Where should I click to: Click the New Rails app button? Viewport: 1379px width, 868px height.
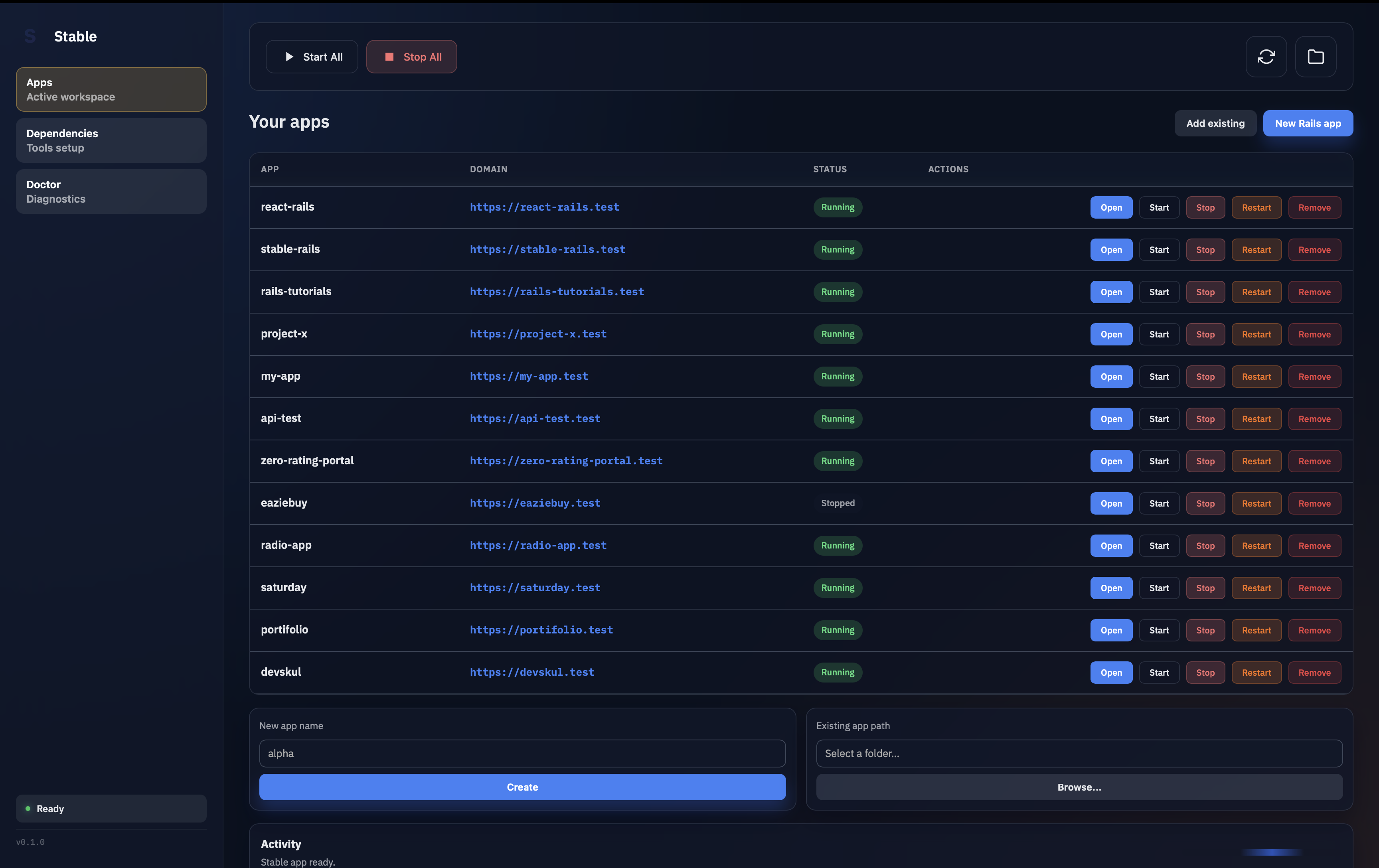[x=1308, y=123]
